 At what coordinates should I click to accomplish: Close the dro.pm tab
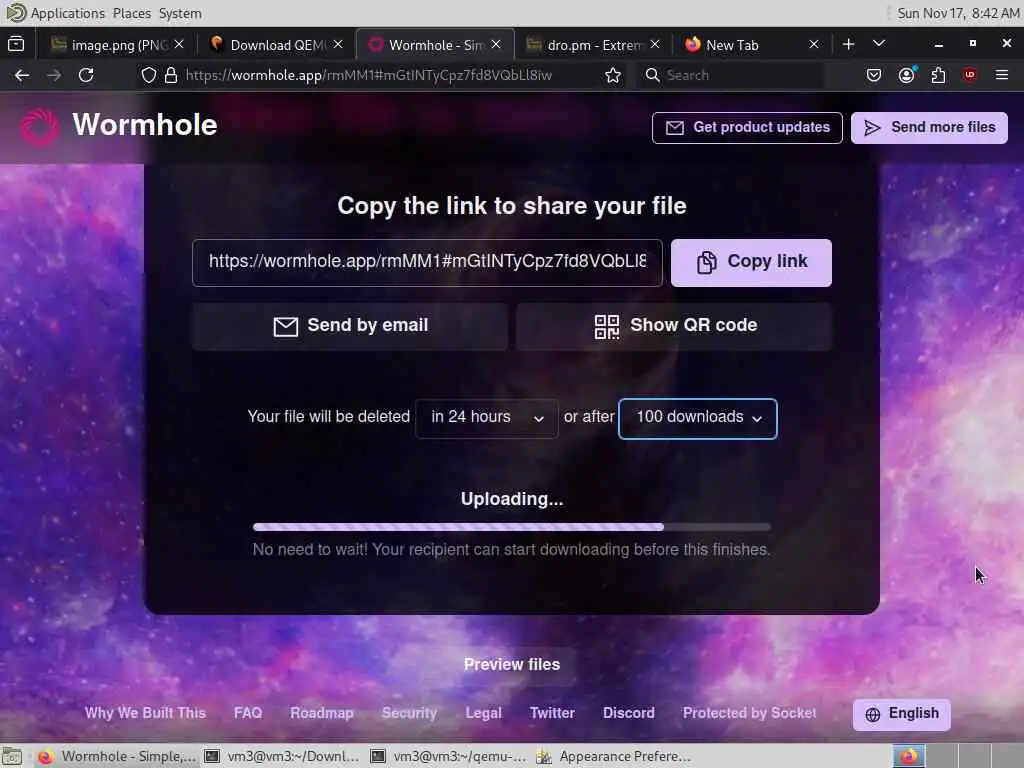click(655, 44)
